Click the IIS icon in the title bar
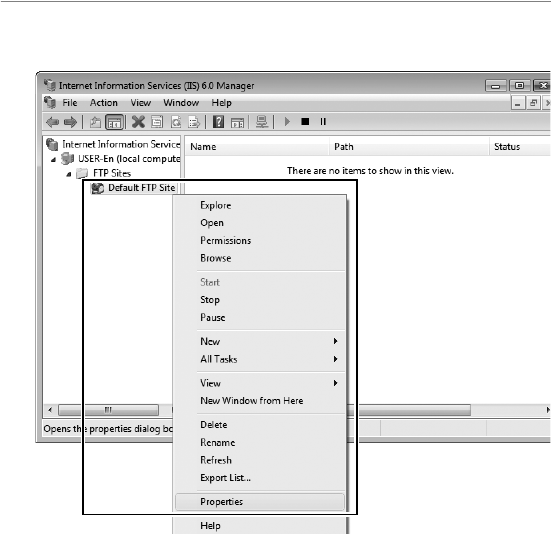The image size is (551, 534). [50, 85]
